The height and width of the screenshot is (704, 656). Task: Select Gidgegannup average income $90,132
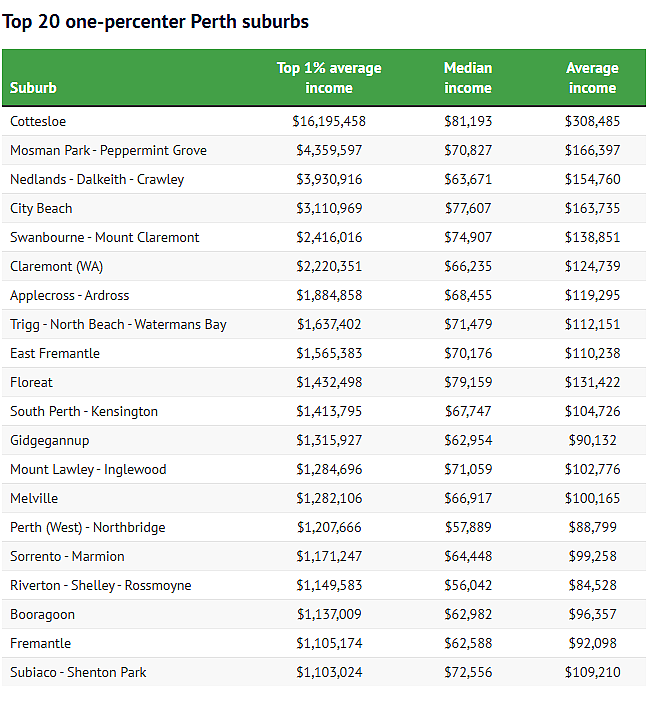(x=592, y=440)
